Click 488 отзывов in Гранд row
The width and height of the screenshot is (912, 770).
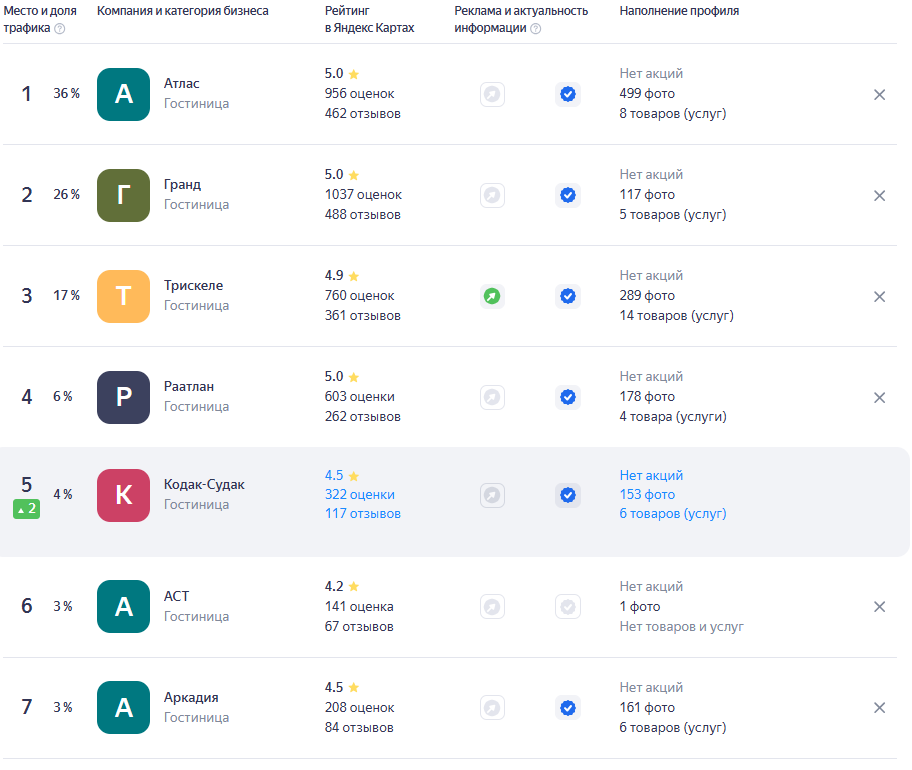point(362,215)
